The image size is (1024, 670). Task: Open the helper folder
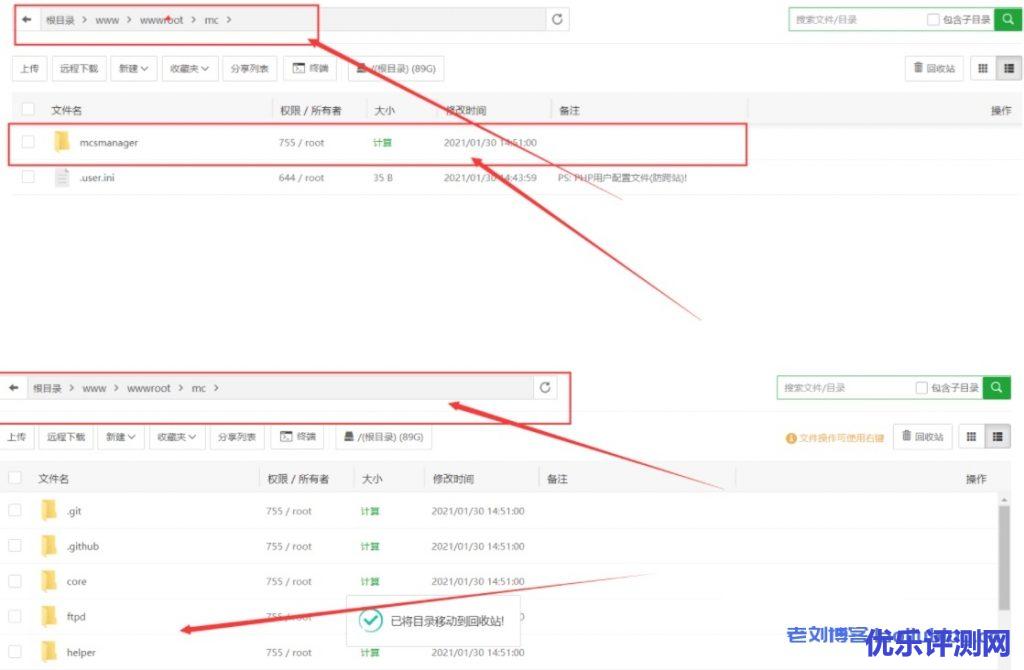tap(80, 652)
